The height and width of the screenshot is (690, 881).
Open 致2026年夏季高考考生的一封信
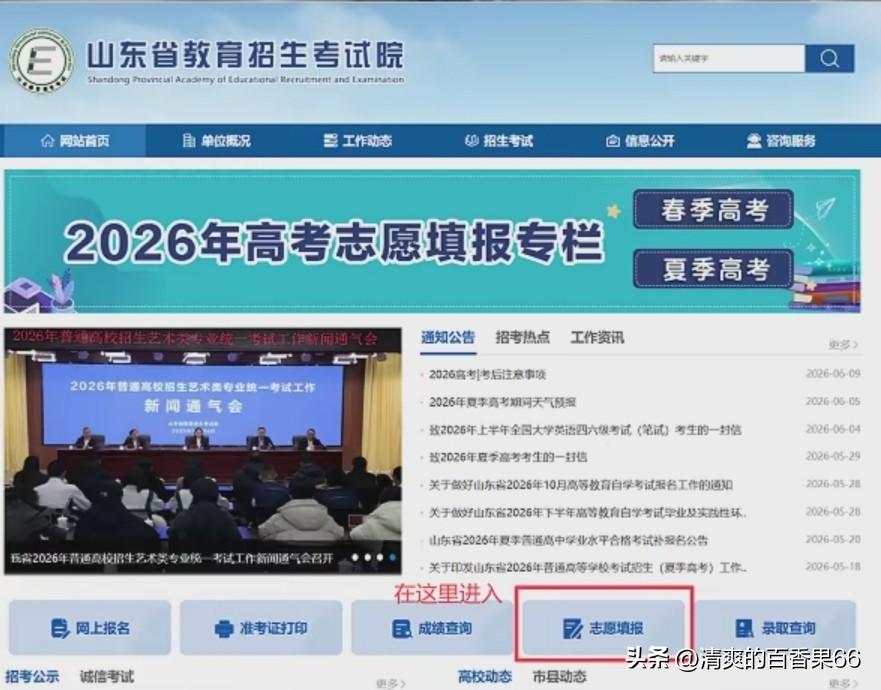(x=508, y=457)
